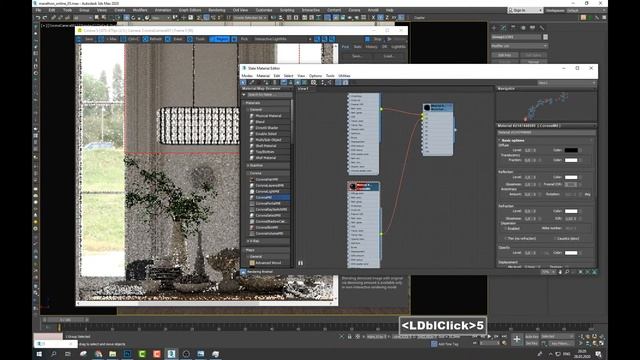640x360 pixels.
Task: Open Diffuse black color swatch
Action: click(x=571, y=150)
